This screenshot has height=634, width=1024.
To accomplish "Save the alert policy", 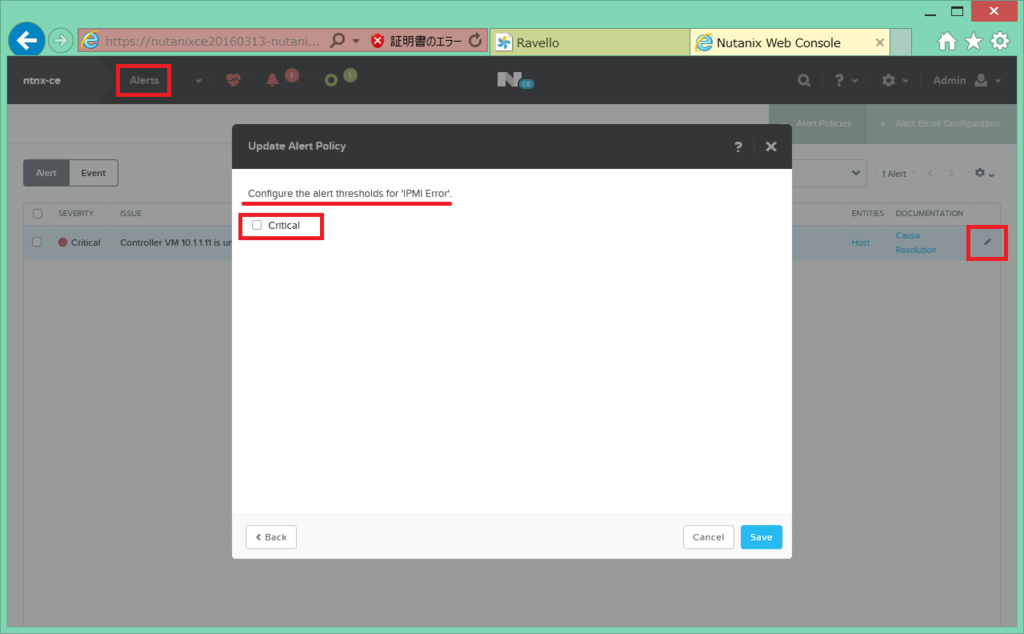I will (x=761, y=537).
